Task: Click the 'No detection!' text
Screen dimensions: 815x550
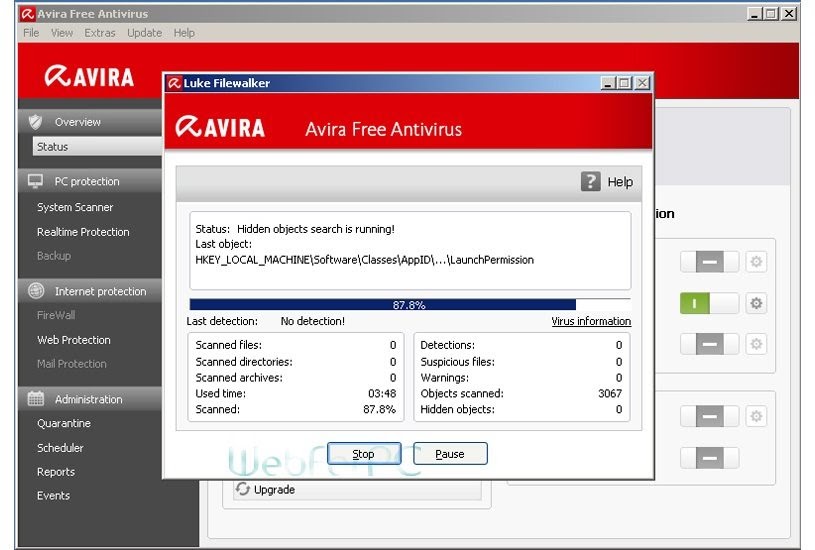Action: coord(313,321)
